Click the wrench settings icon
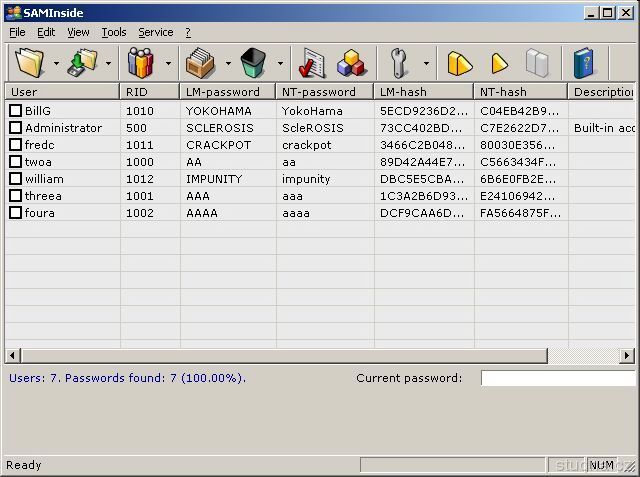This screenshot has height=477, width=640. (x=399, y=64)
